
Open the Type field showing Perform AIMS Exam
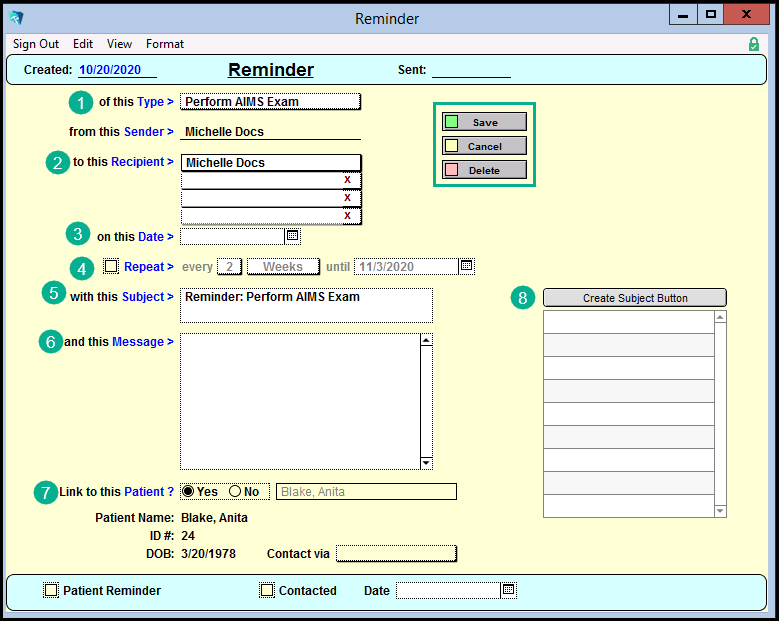pos(270,101)
